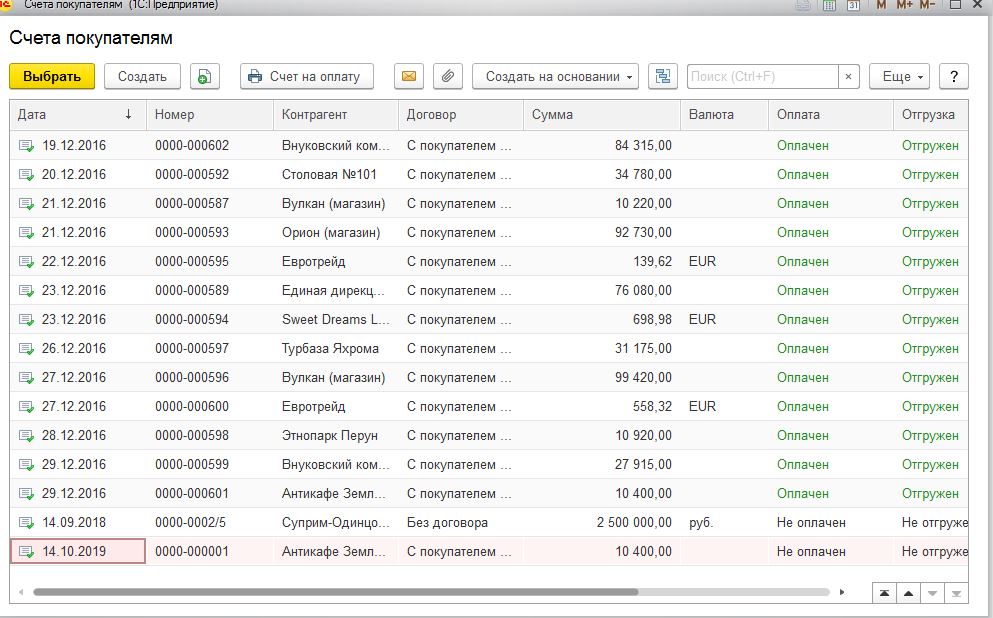
Task: Click the horizontal scrollbar right arrow
Action: (842, 592)
